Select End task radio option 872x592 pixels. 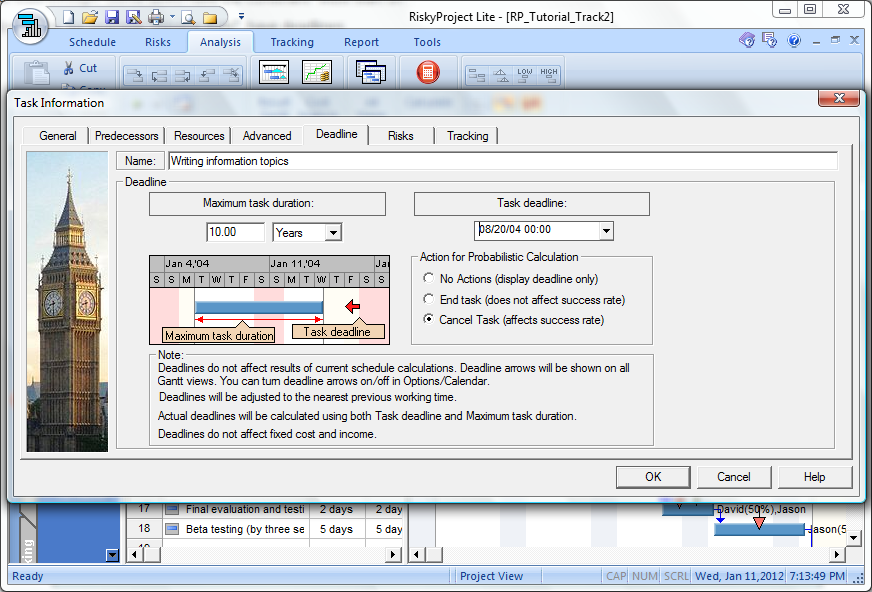[x=429, y=300]
